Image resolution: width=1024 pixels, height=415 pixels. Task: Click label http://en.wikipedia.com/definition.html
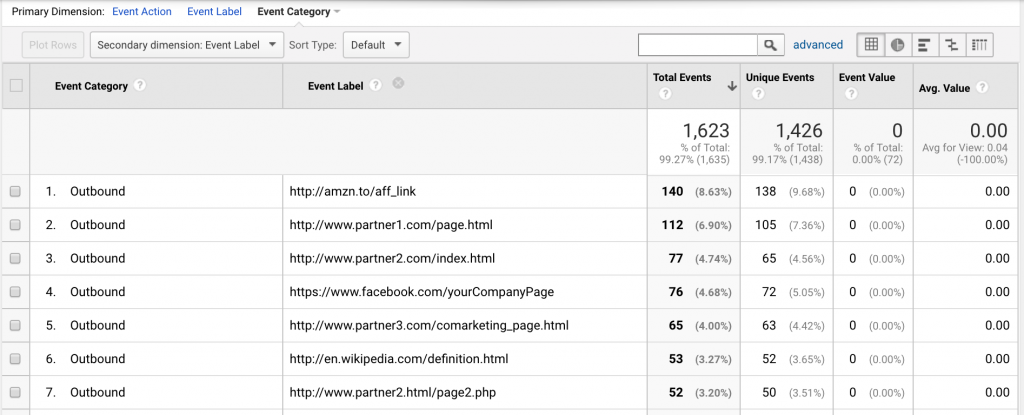tap(399, 359)
